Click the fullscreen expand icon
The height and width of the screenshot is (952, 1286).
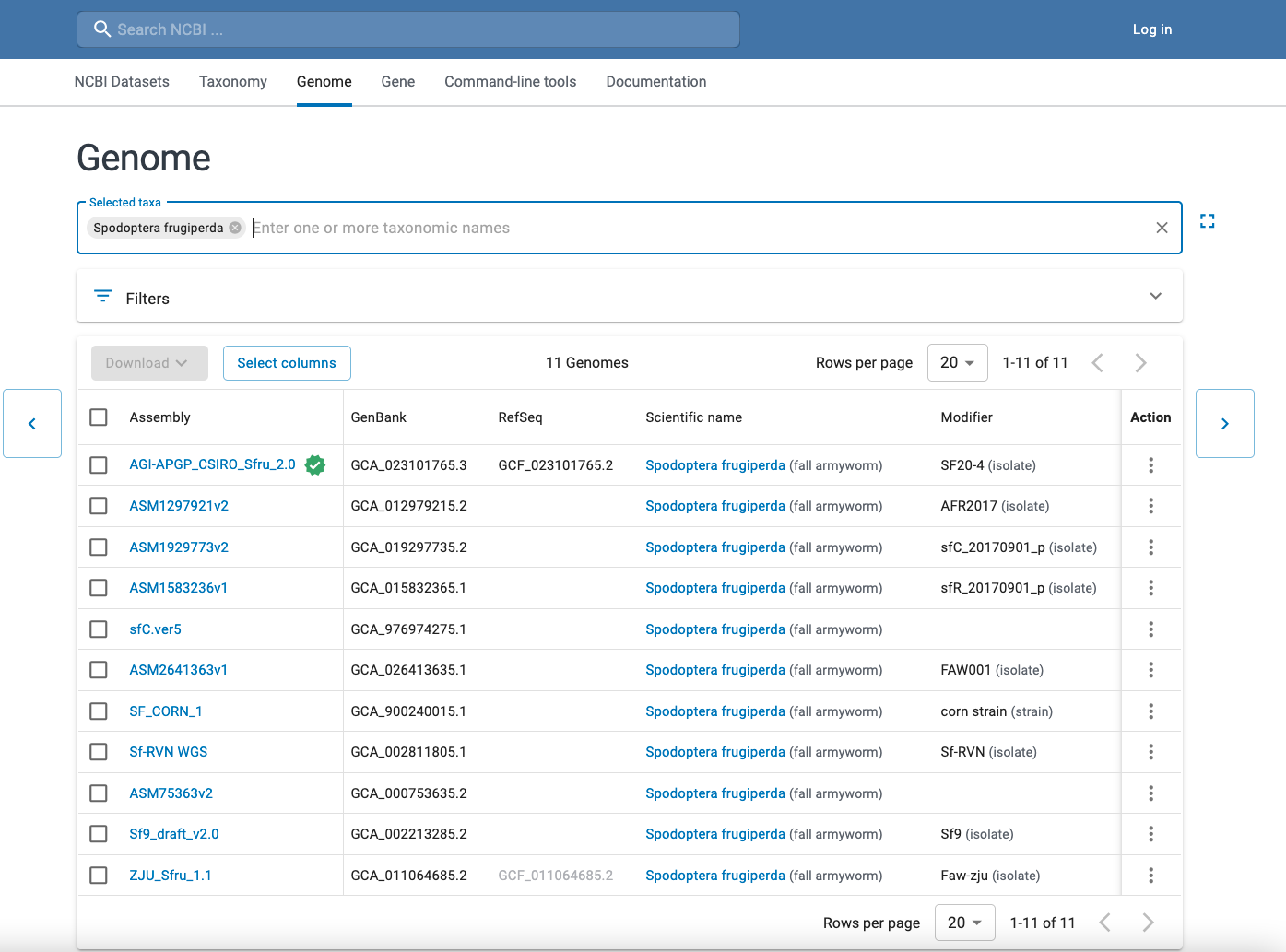point(1207,221)
